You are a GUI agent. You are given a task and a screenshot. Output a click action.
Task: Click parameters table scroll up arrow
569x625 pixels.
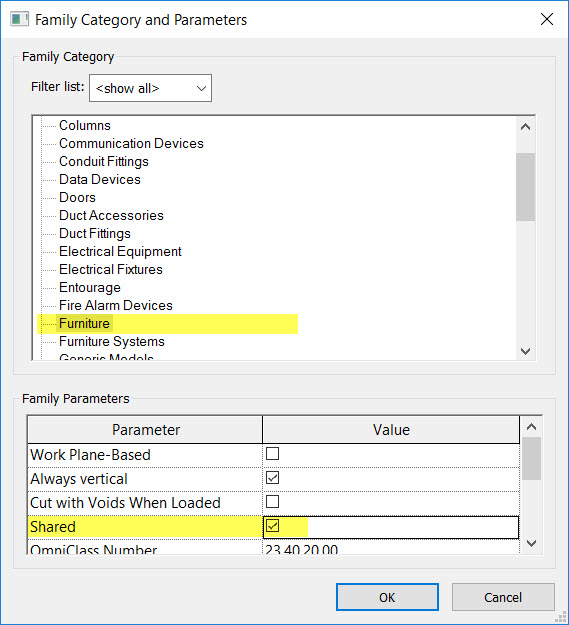point(531,427)
